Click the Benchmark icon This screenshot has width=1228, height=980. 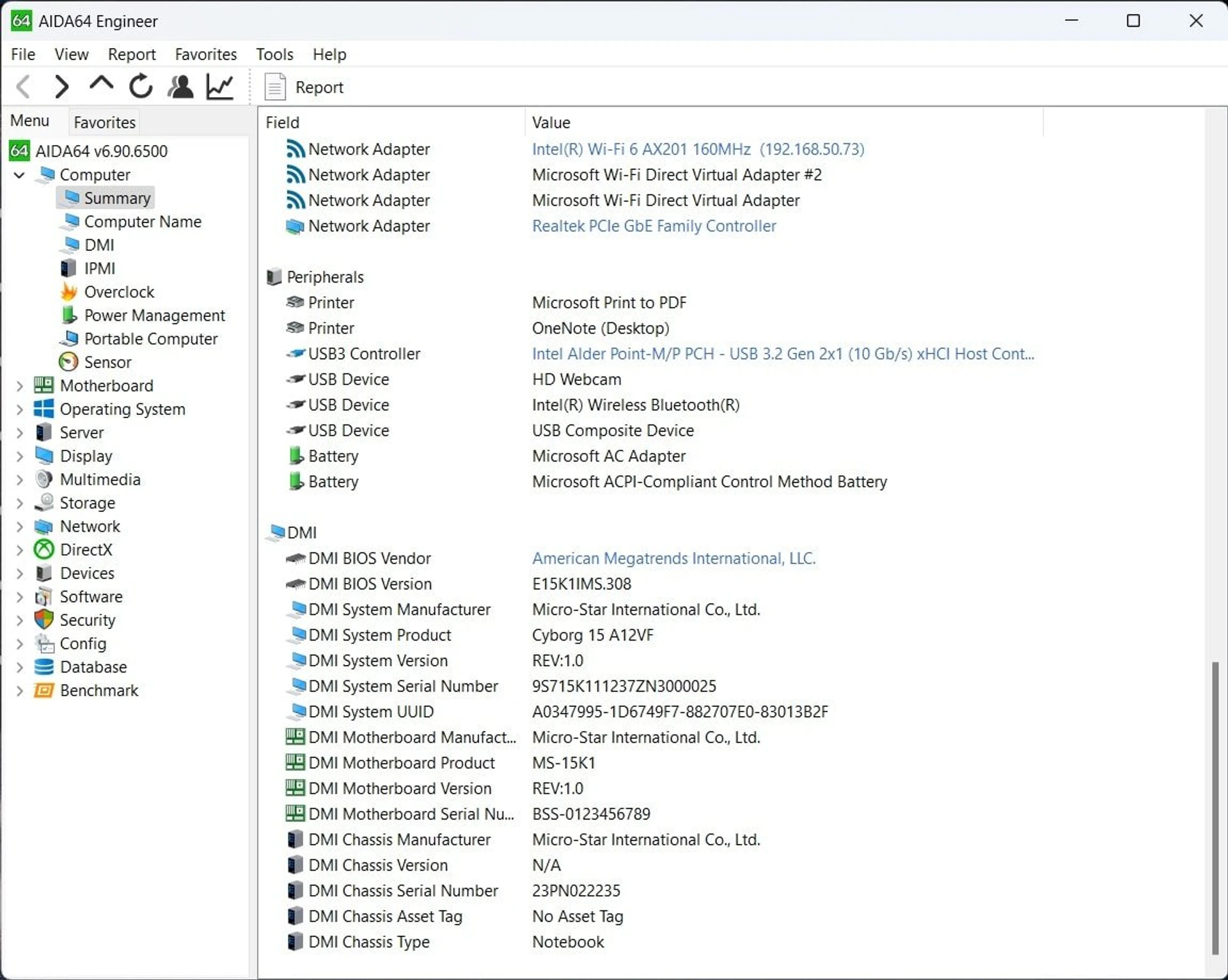[43, 690]
